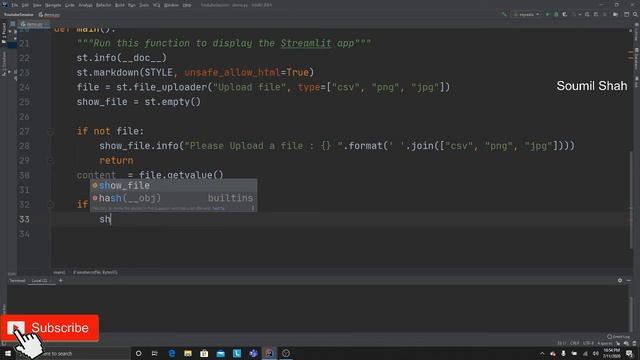Choose show_file from autocomplete list

pyautogui.click(x=173, y=185)
